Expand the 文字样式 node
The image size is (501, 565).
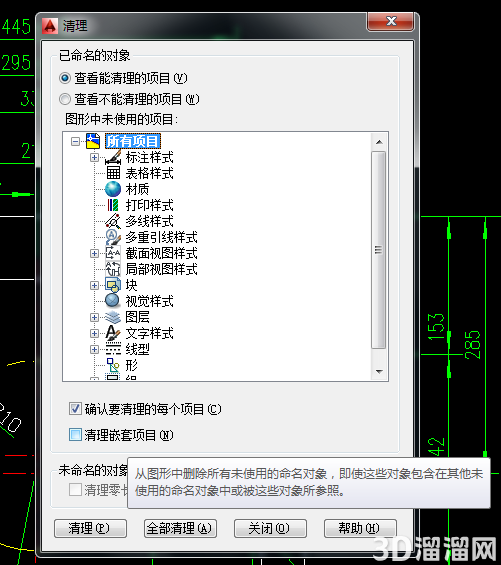94,333
